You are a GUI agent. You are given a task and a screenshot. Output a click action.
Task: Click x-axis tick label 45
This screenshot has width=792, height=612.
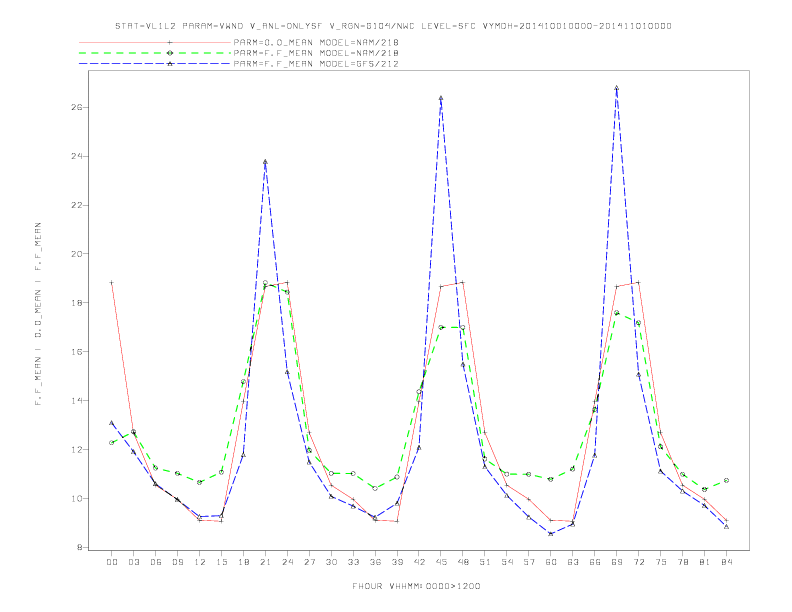(441, 562)
